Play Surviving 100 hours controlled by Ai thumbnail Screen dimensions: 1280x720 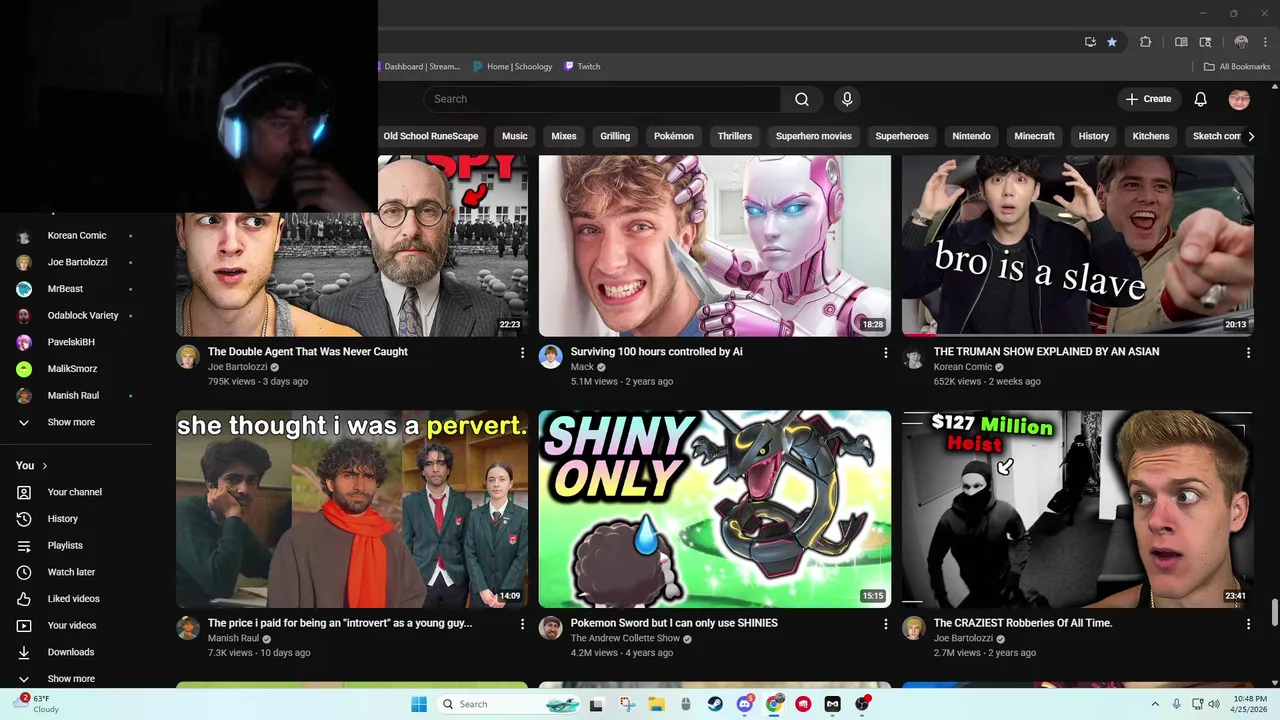[715, 246]
